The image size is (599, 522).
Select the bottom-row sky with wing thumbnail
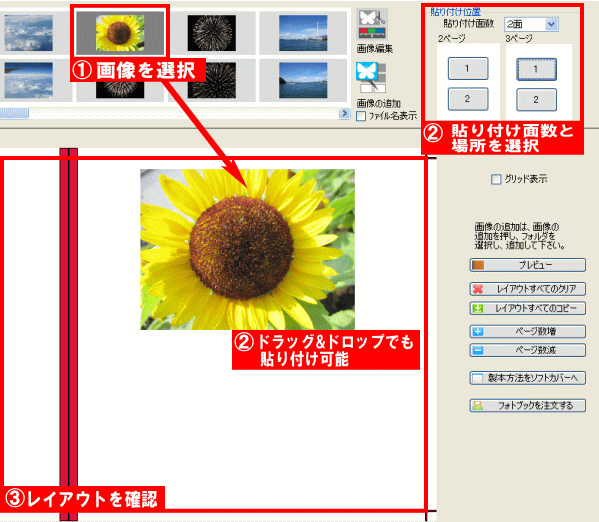click(x=28, y=80)
